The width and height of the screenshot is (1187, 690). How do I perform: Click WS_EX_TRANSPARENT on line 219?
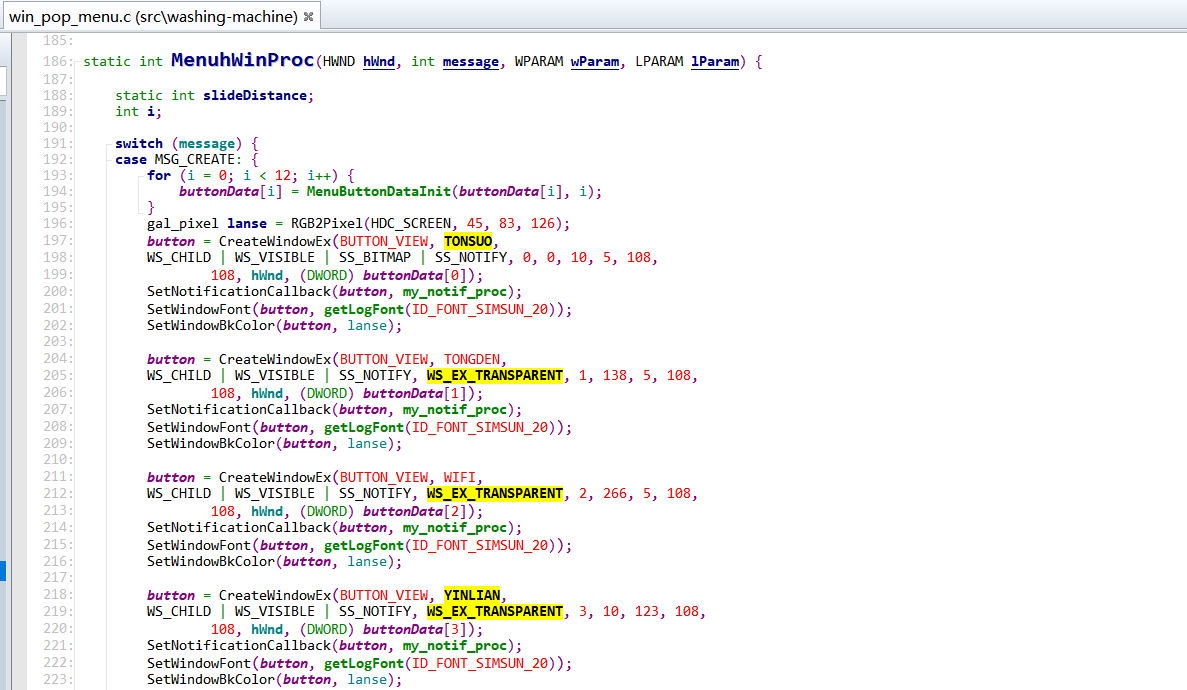[495, 612]
